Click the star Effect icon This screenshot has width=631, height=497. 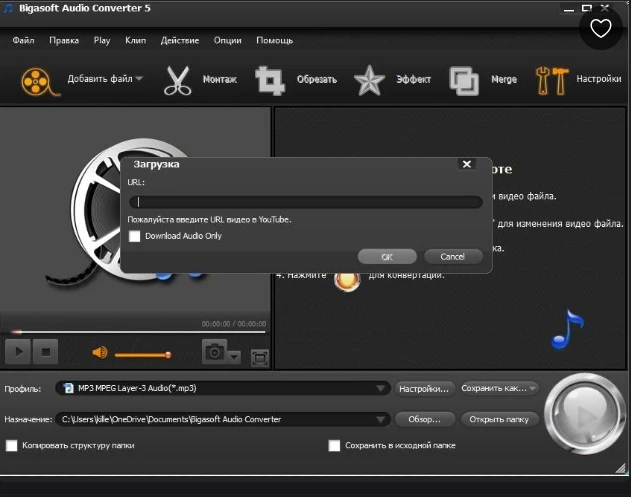369,80
